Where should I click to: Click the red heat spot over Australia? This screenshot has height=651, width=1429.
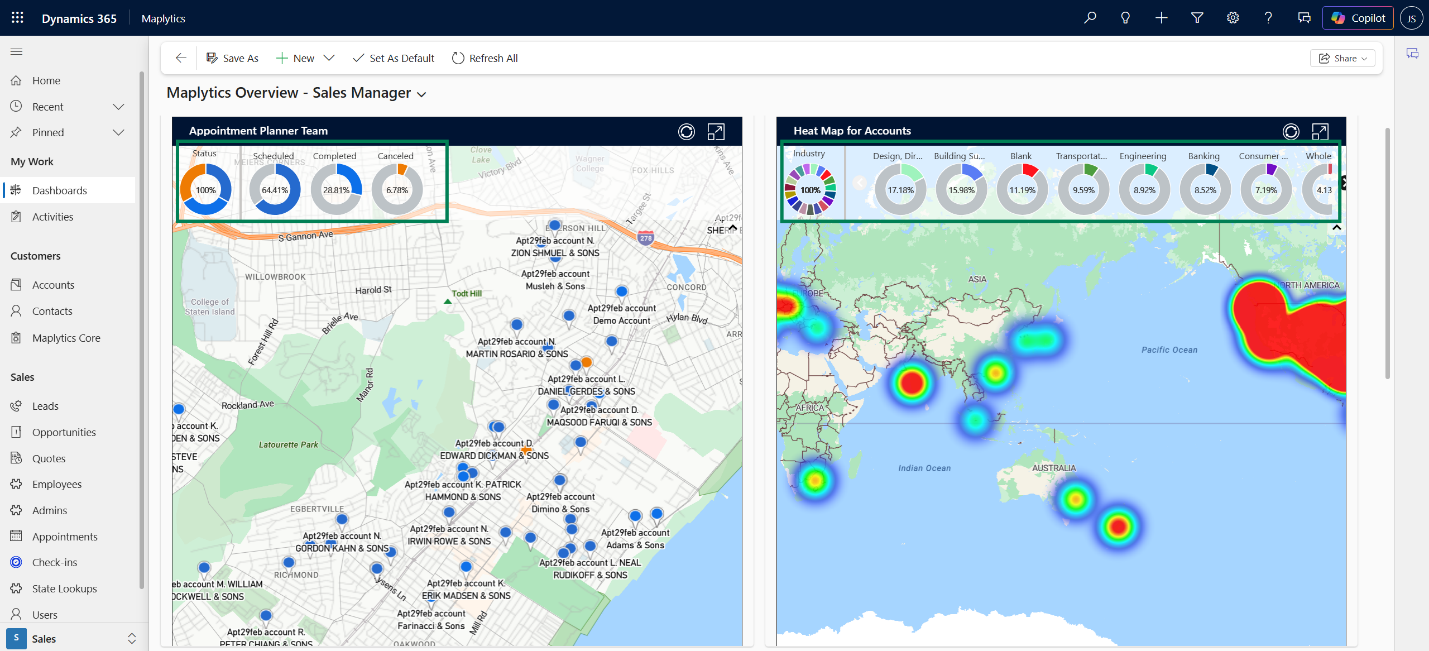[1117, 525]
